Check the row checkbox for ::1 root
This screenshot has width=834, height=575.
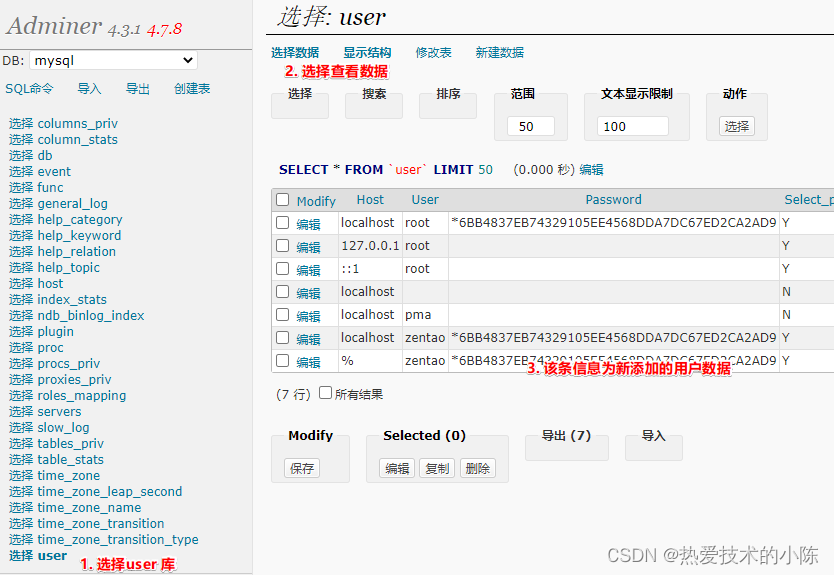[282, 269]
